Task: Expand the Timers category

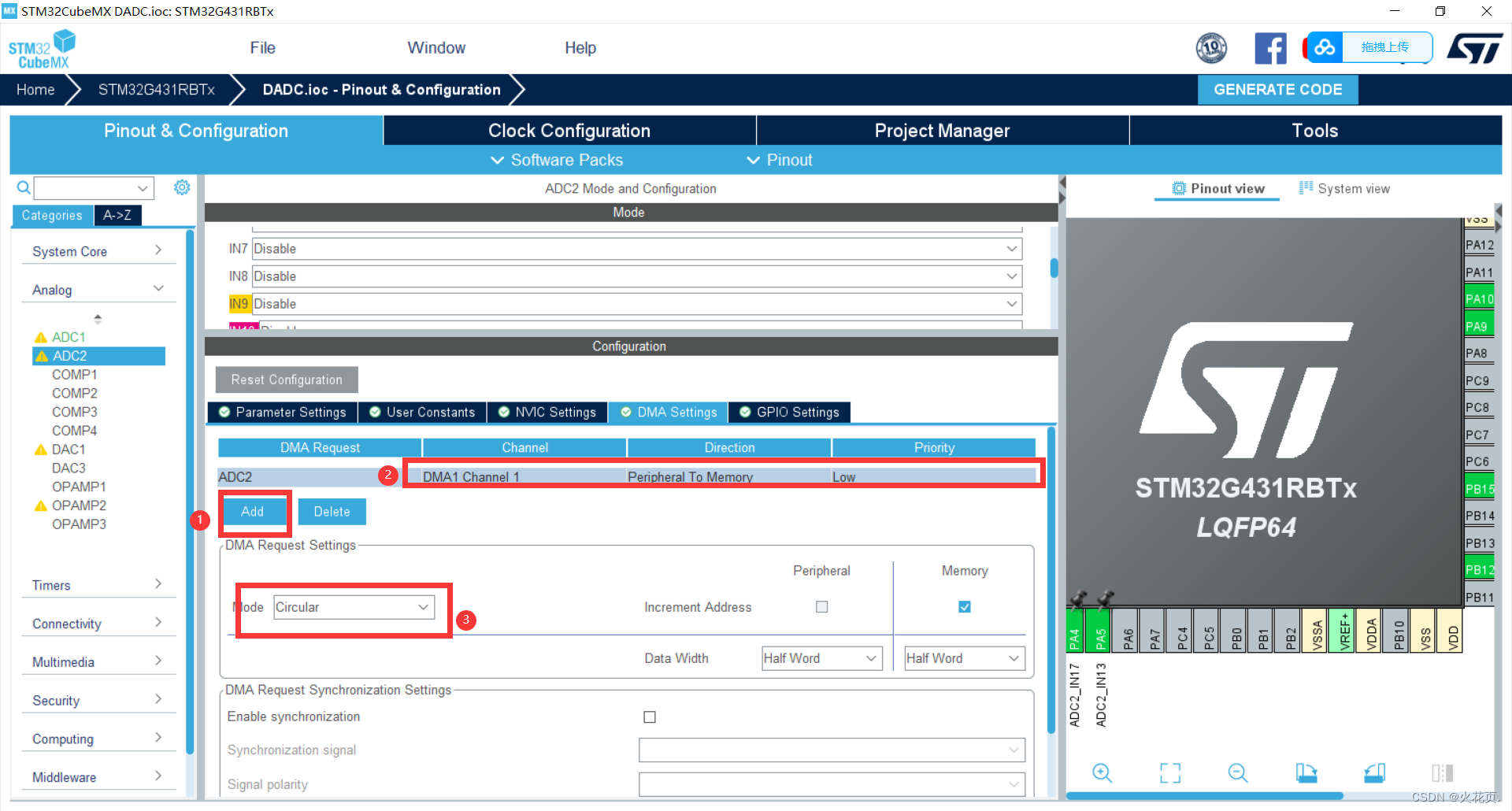Action: click(x=98, y=585)
